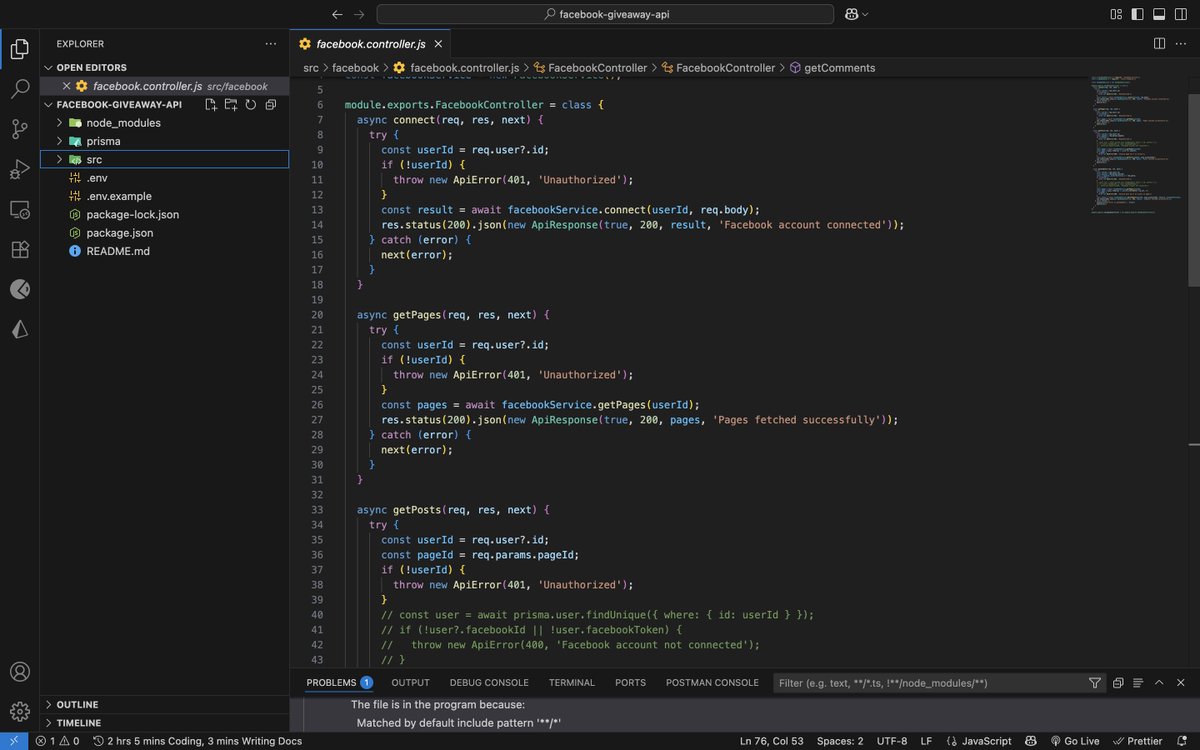
Task: Open the Run and Debug view
Action: (19, 169)
